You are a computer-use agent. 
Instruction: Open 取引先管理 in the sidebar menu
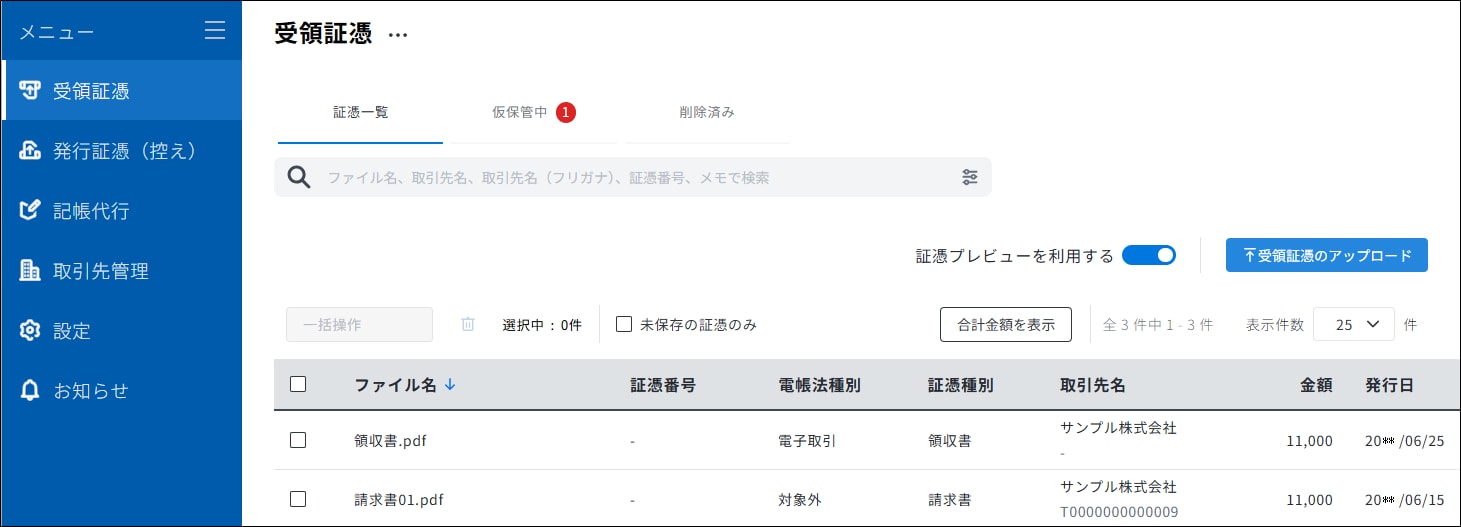pyautogui.click(x=121, y=271)
